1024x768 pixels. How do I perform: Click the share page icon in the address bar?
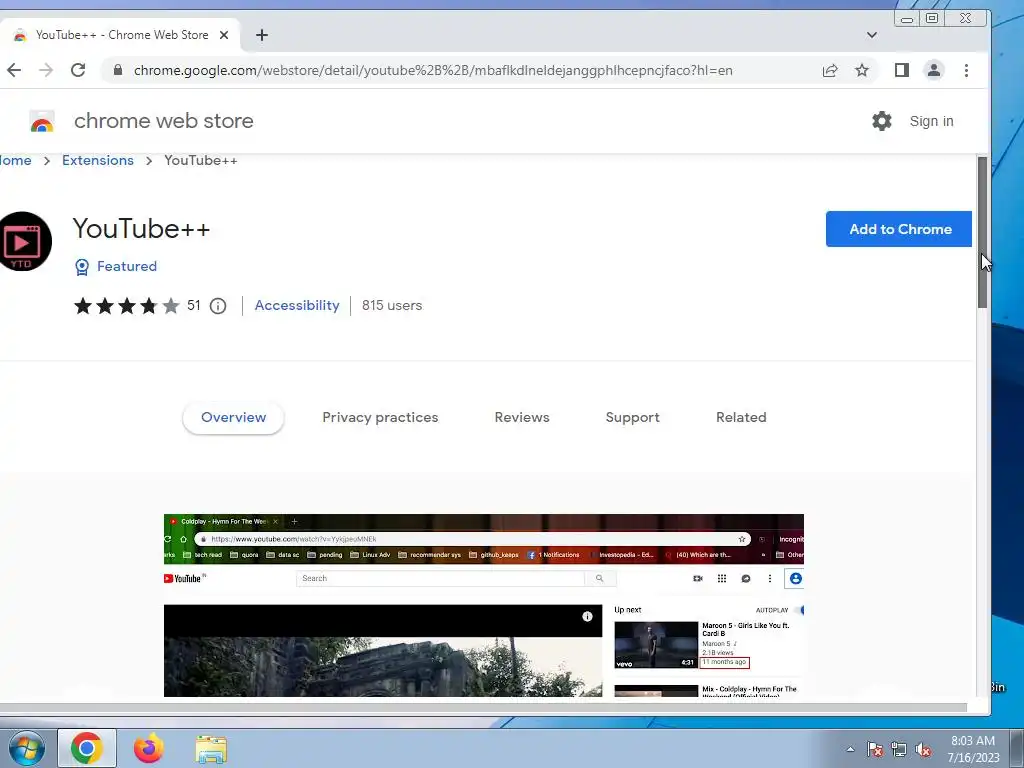(x=830, y=70)
